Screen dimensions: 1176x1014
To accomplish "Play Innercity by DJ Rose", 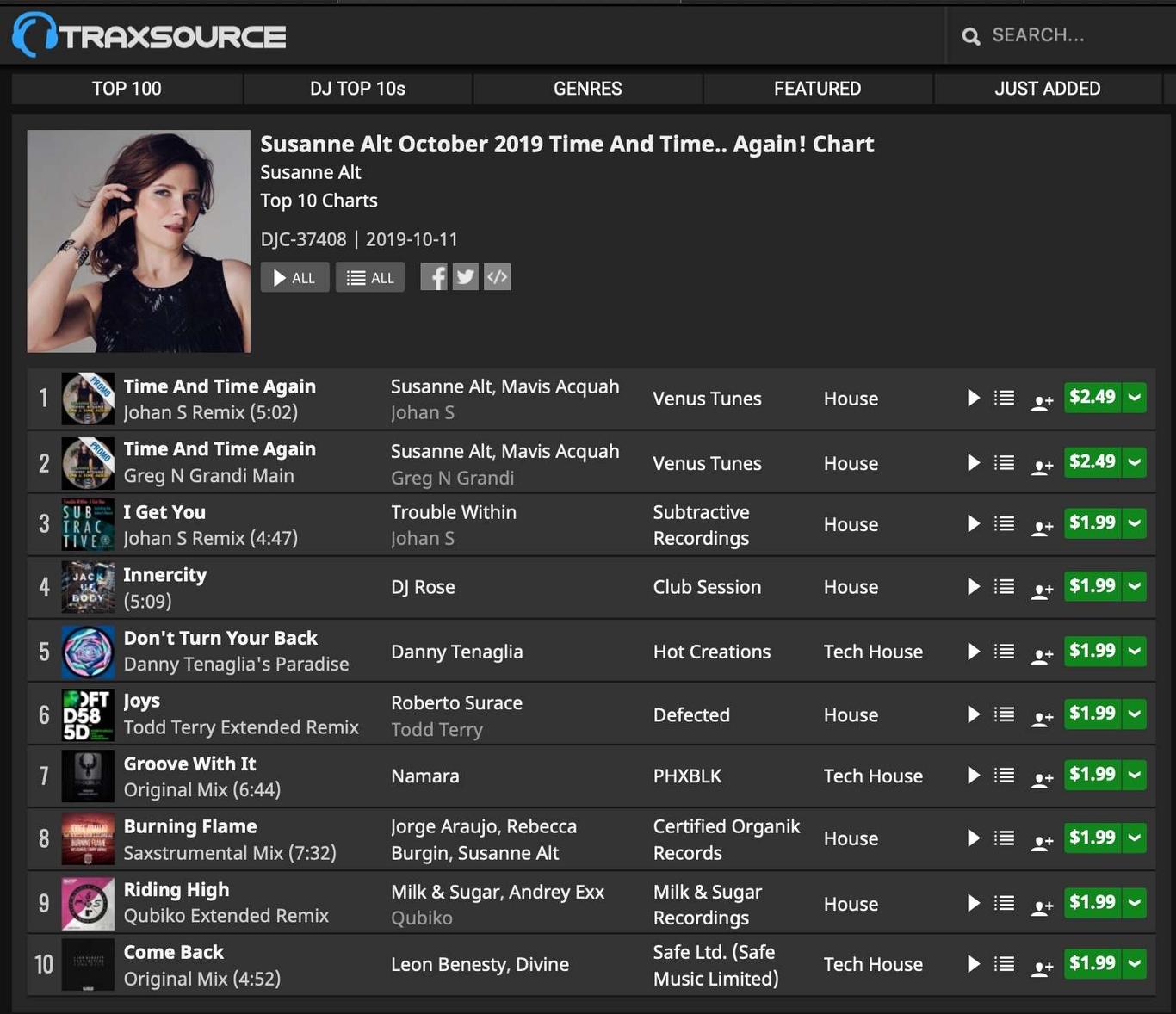I will click(x=973, y=586).
